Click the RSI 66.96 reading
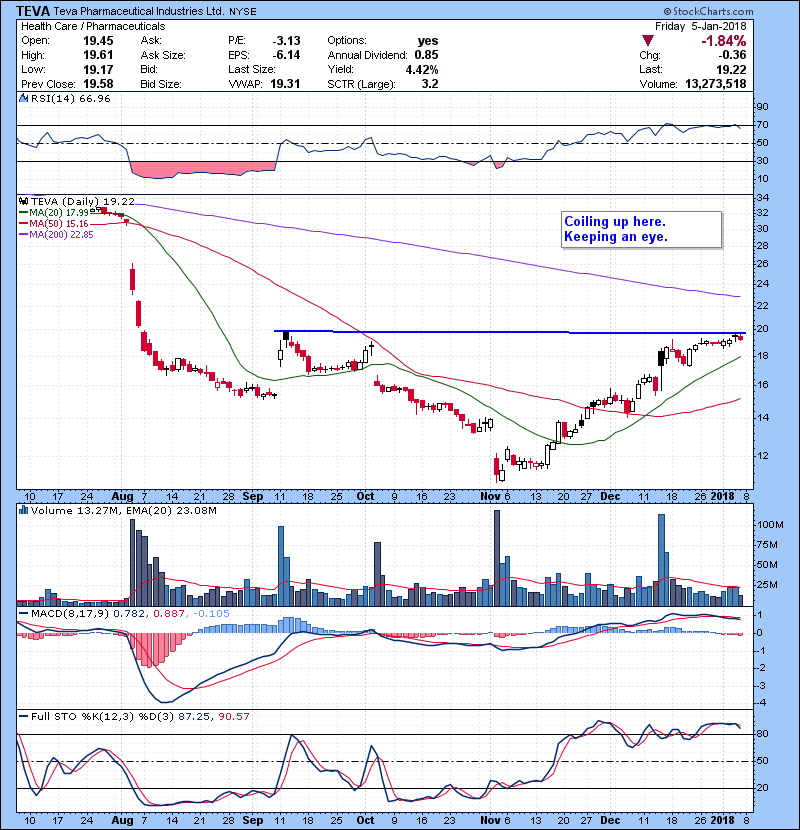 pos(93,98)
